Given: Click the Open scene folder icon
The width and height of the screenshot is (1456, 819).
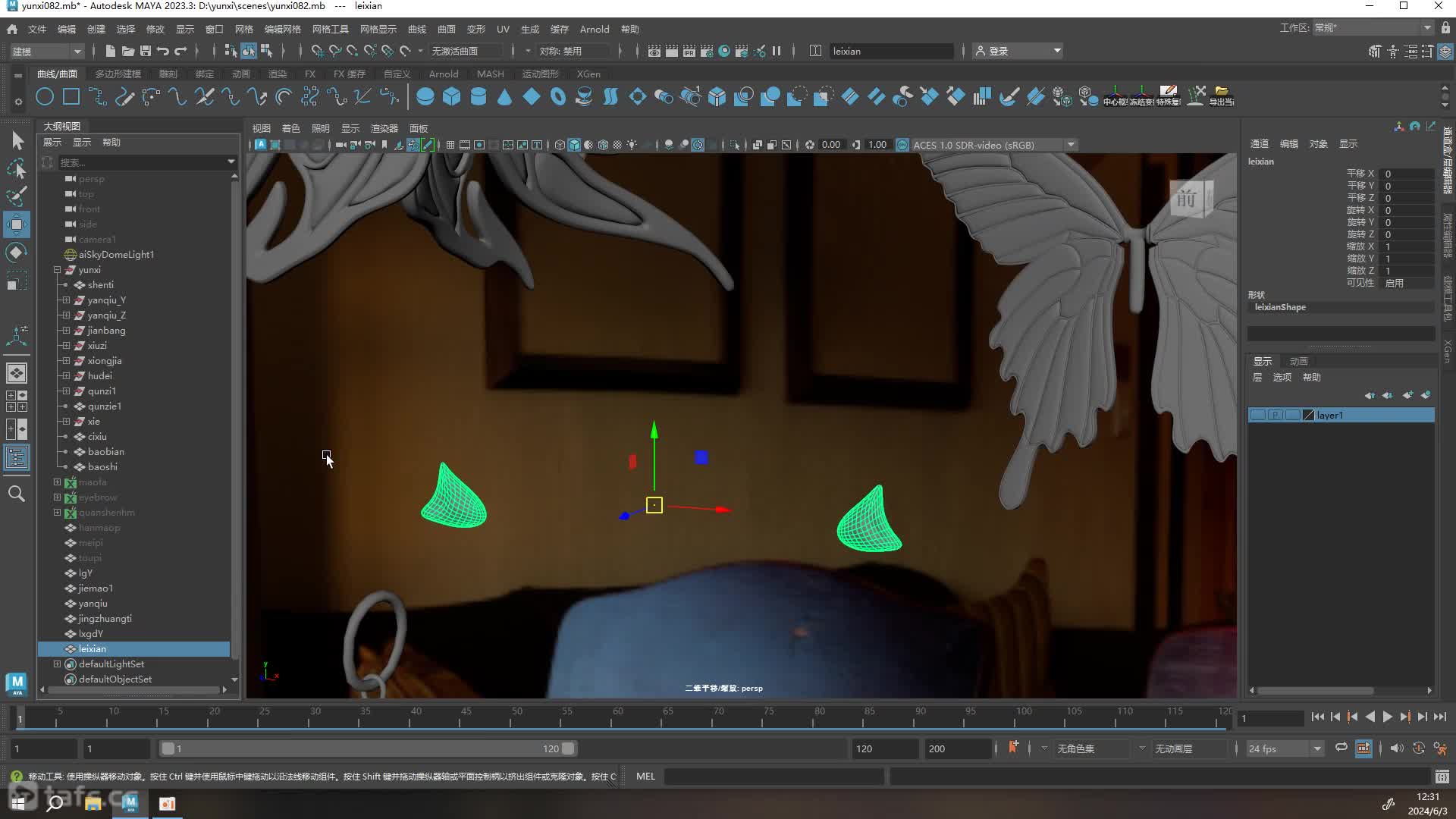Looking at the screenshot, I should [x=128, y=51].
